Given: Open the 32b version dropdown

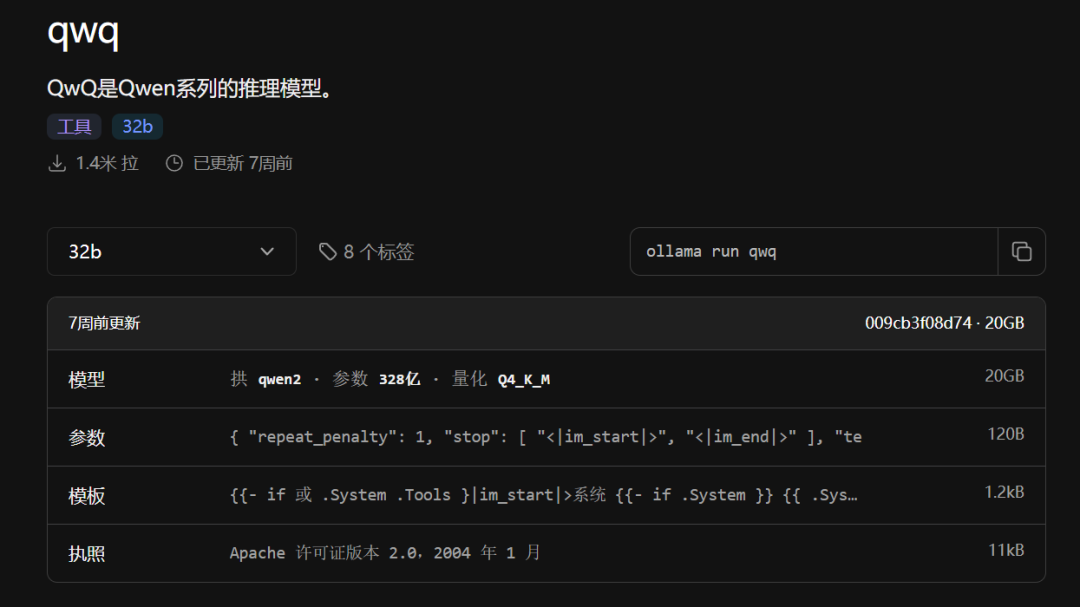Looking at the screenshot, I should tap(171, 251).
